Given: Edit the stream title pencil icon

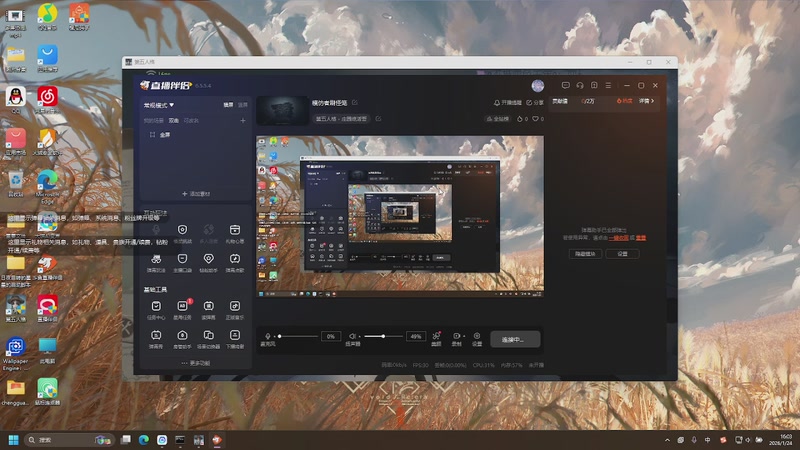Looking at the screenshot, I should pos(355,103).
